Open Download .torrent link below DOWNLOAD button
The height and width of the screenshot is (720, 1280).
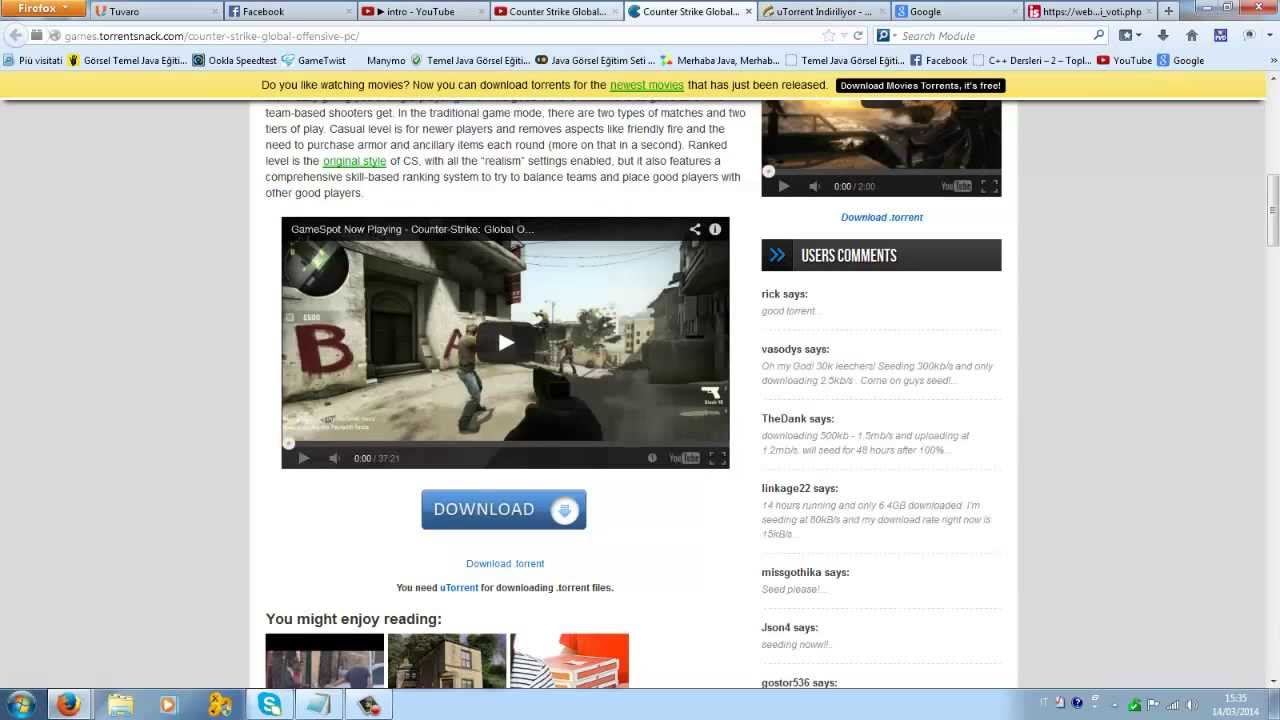pyautogui.click(x=505, y=564)
